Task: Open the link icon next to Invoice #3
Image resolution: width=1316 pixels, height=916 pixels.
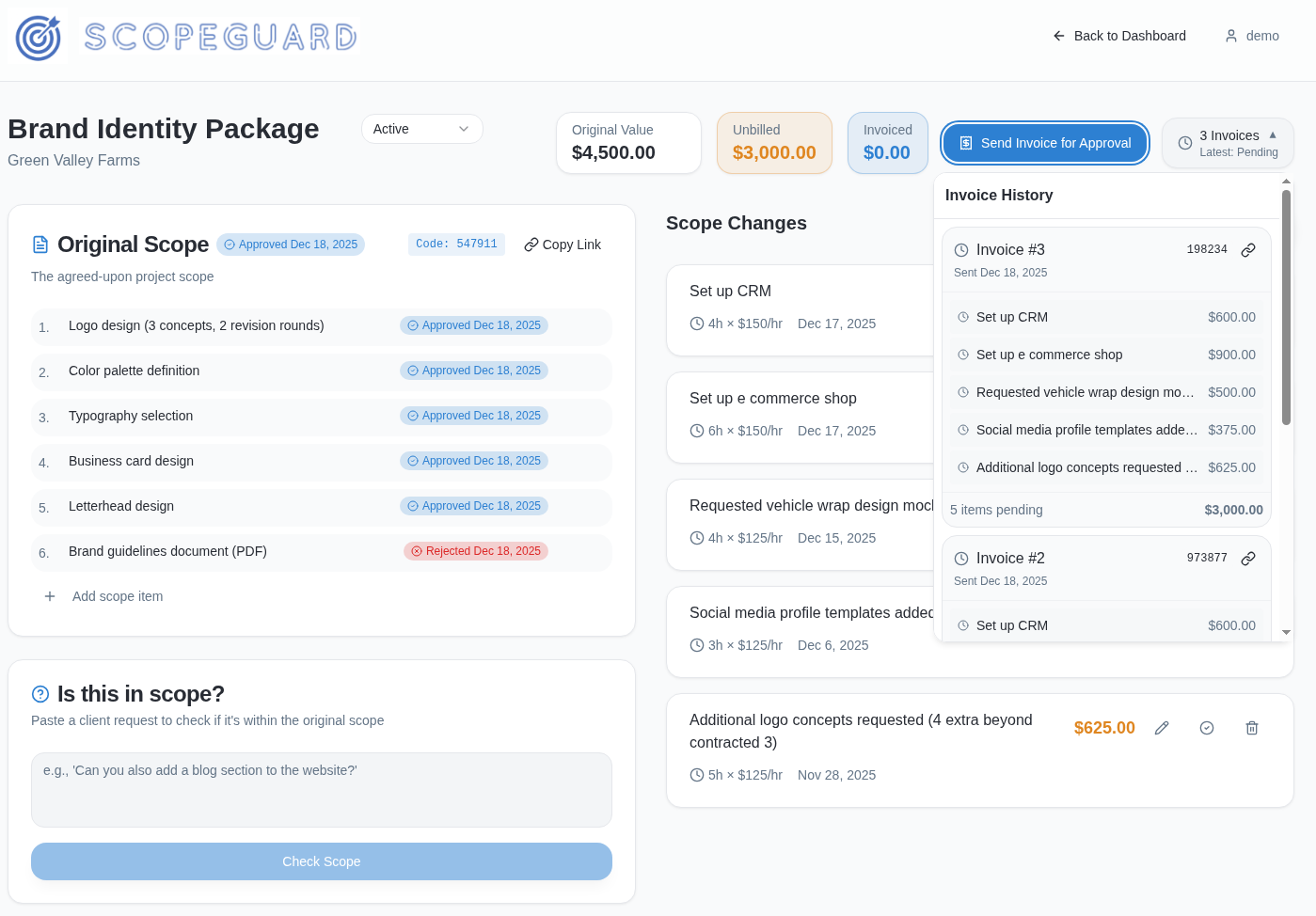Action: click(1248, 250)
